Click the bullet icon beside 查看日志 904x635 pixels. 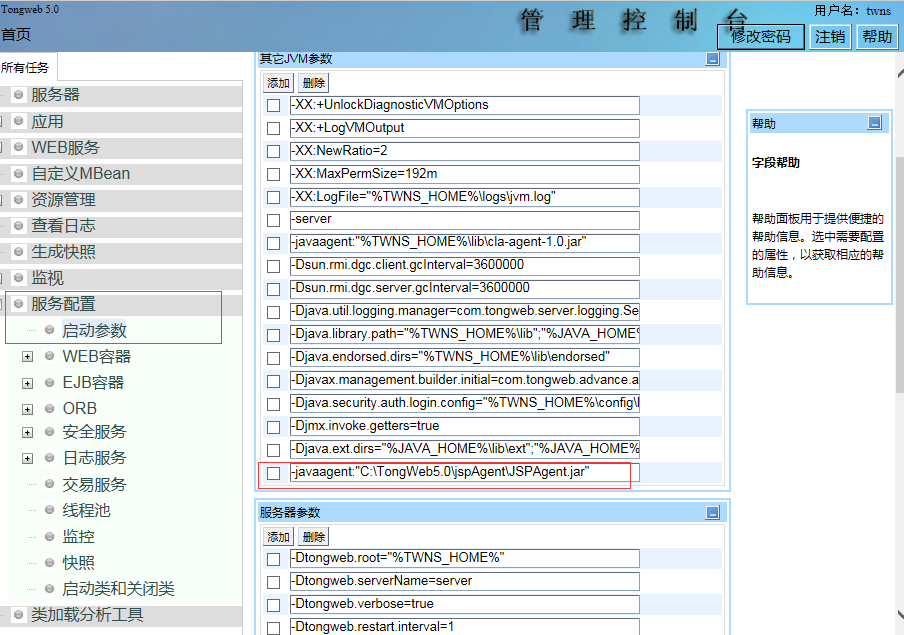click(18, 226)
